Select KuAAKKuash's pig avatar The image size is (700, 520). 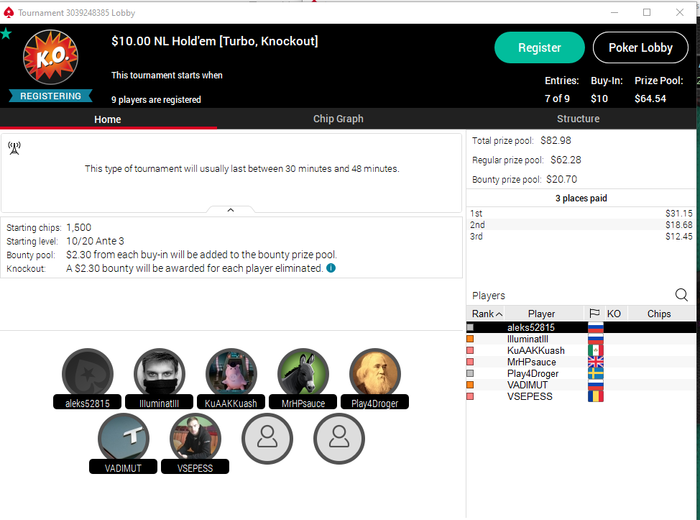click(x=231, y=374)
